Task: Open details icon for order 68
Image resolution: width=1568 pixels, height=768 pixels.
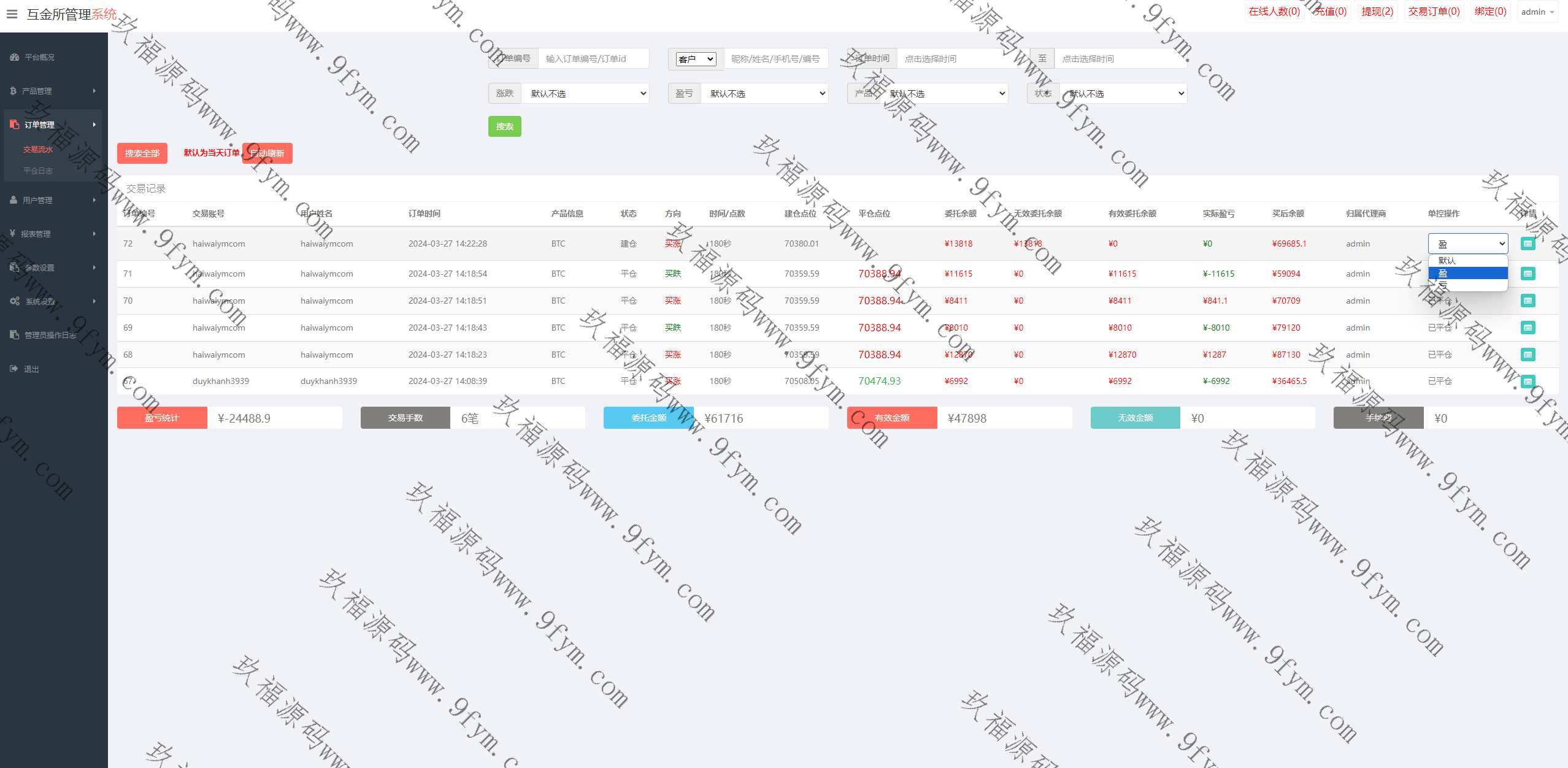Action: click(x=1528, y=355)
